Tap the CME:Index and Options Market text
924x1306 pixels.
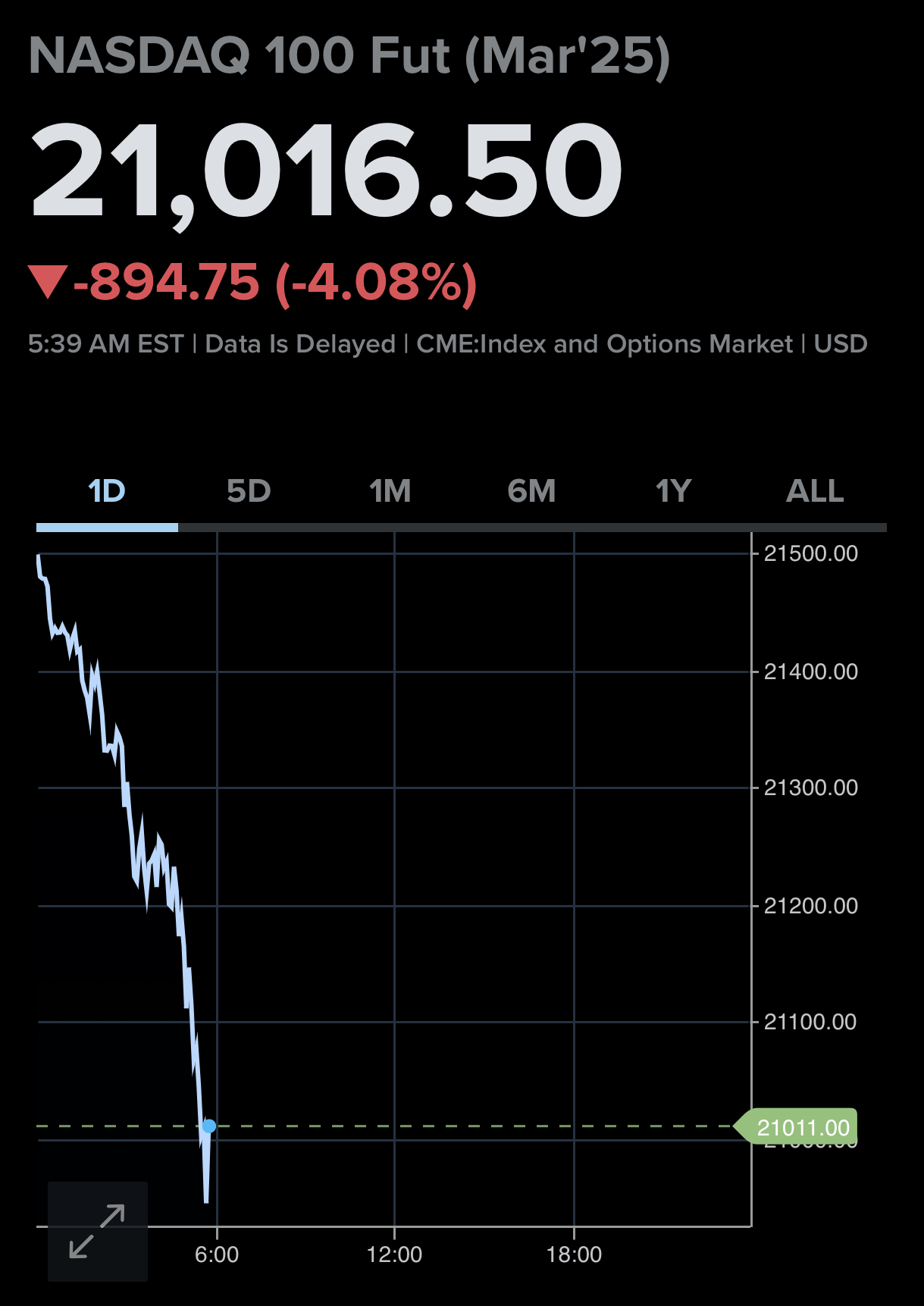(605, 344)
